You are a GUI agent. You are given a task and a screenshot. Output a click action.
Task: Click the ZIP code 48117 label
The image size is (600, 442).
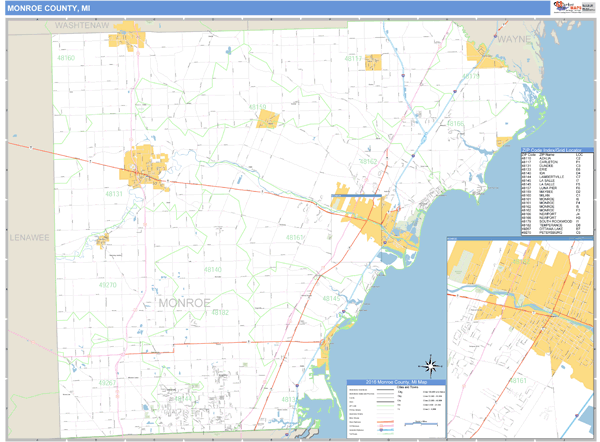click(x=353, y=59)
